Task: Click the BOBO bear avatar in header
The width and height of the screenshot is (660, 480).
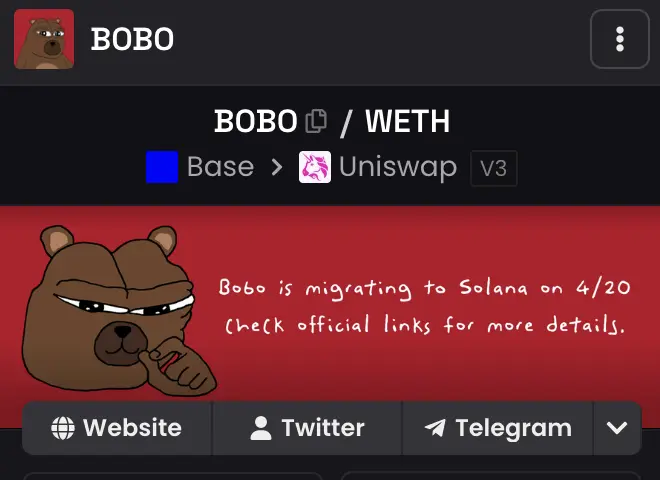Action: (x=44, y=39)
